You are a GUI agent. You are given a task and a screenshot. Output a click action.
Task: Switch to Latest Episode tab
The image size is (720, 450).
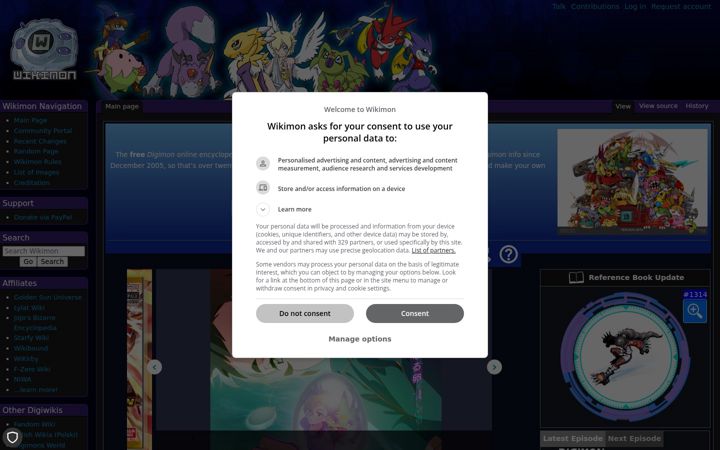tap(573, 439)
